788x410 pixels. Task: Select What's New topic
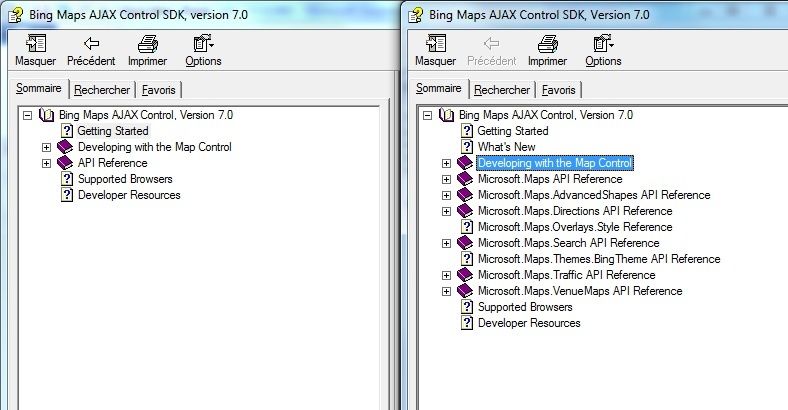pyautogui.click(x=507, y=147)
